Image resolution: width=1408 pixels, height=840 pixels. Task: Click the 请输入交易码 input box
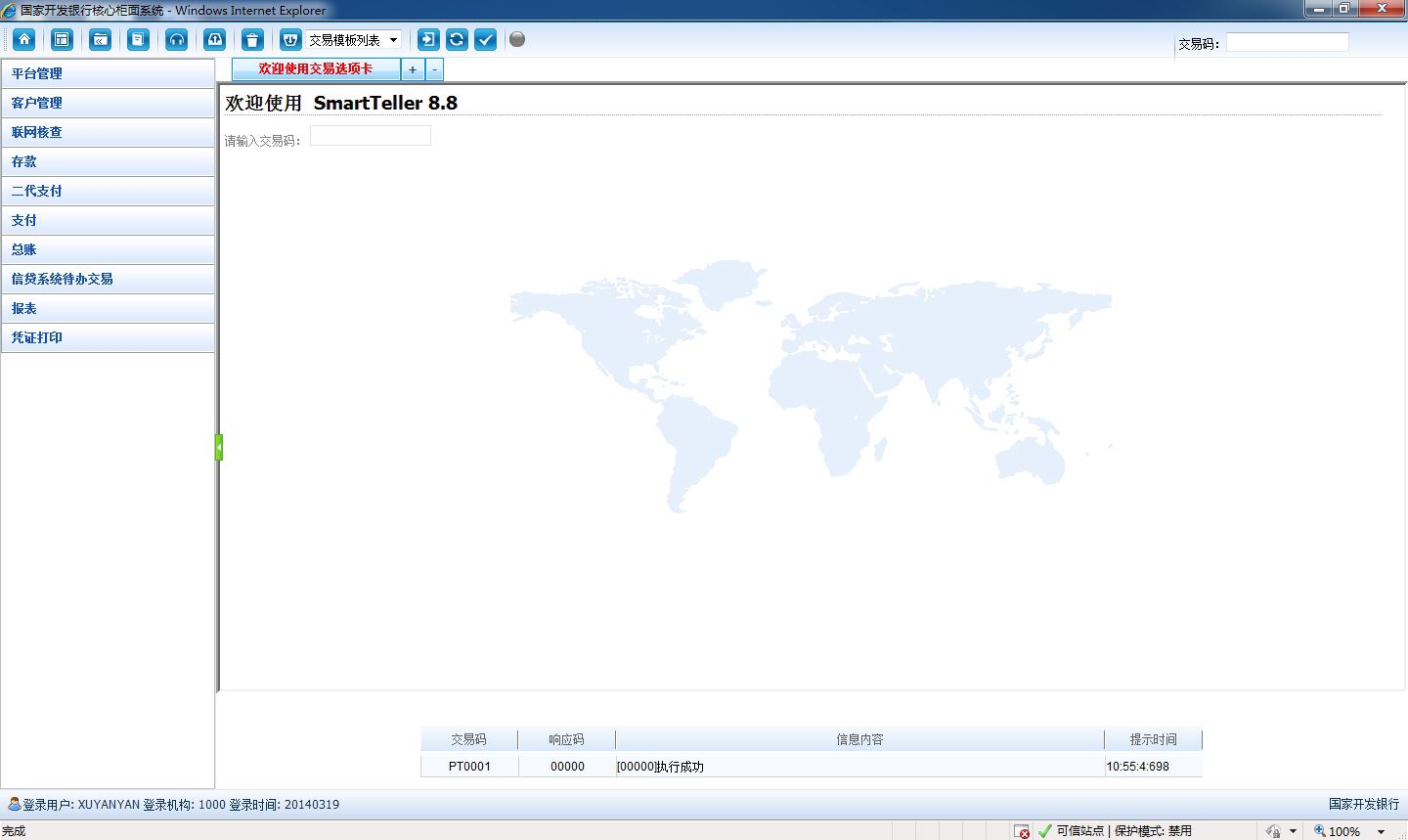pos(371,136)
